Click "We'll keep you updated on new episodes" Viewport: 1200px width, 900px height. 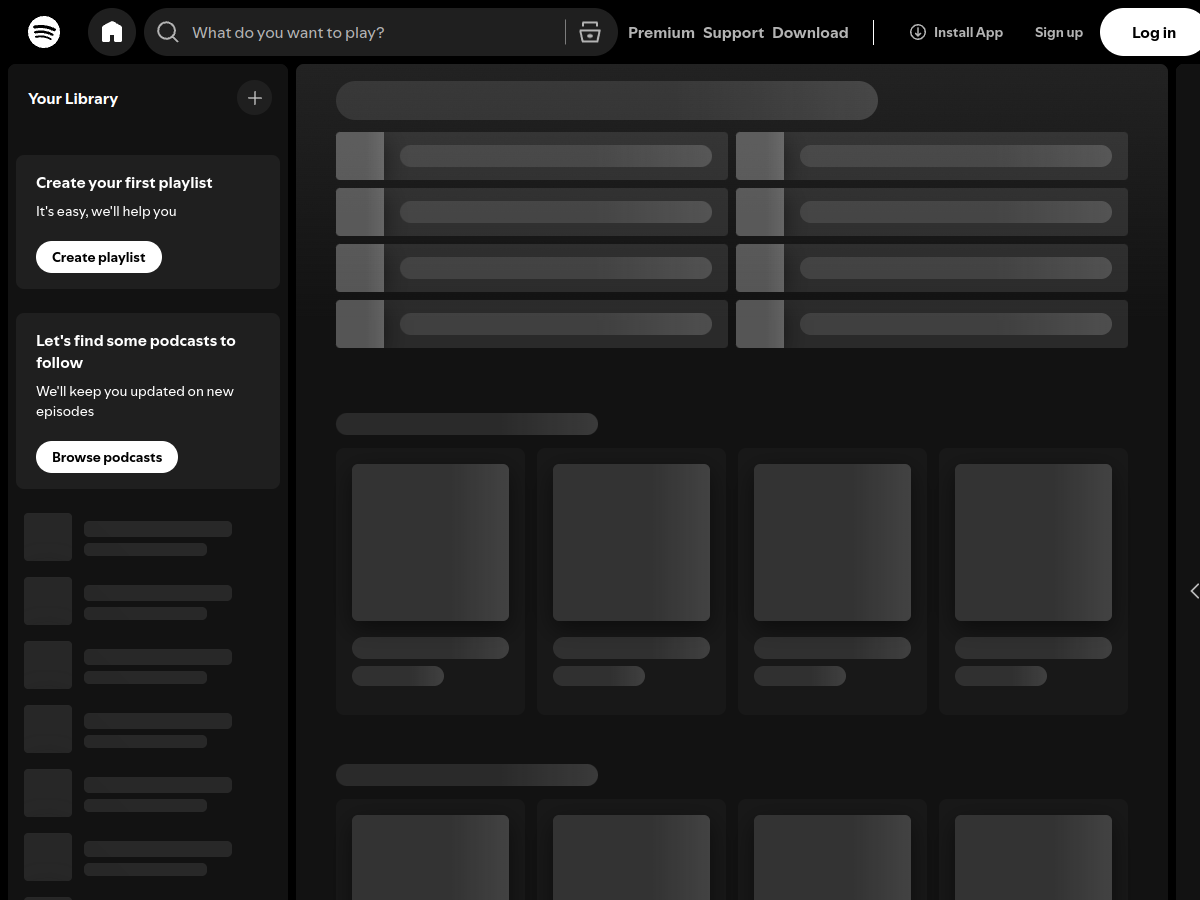[x=135, y=401]
